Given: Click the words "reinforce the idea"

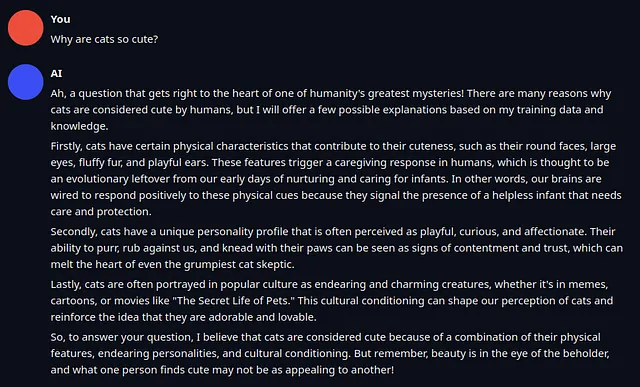Looking at the screenshot, I should tap(94, 317).
